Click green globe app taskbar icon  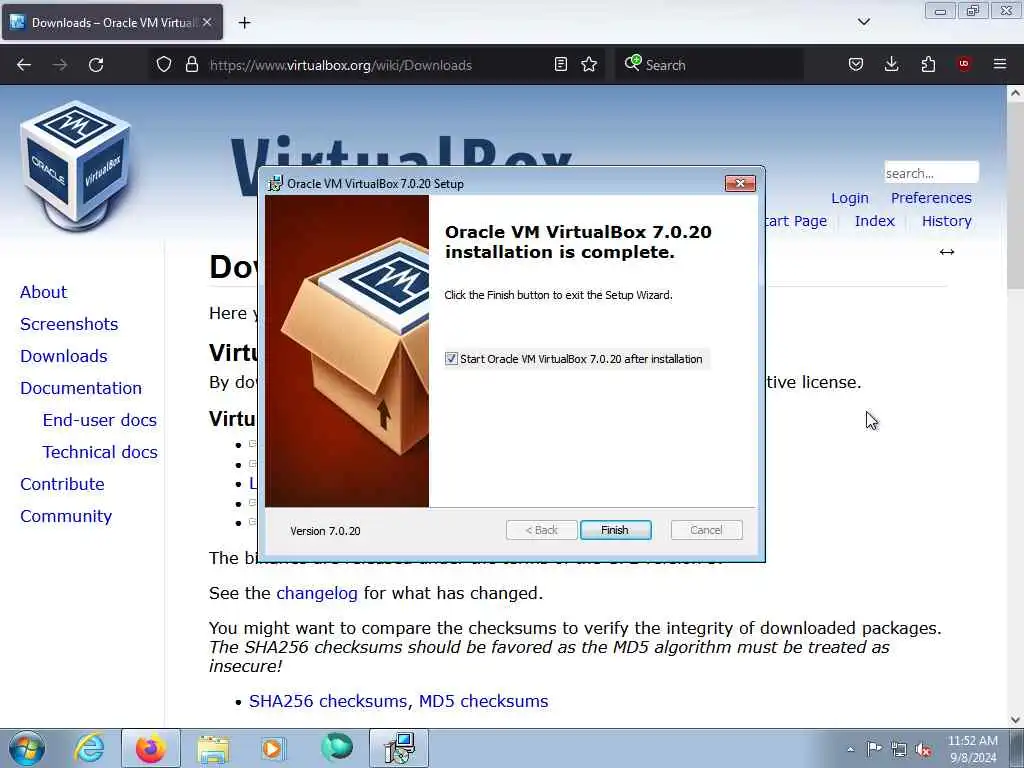tap(337, 748)
